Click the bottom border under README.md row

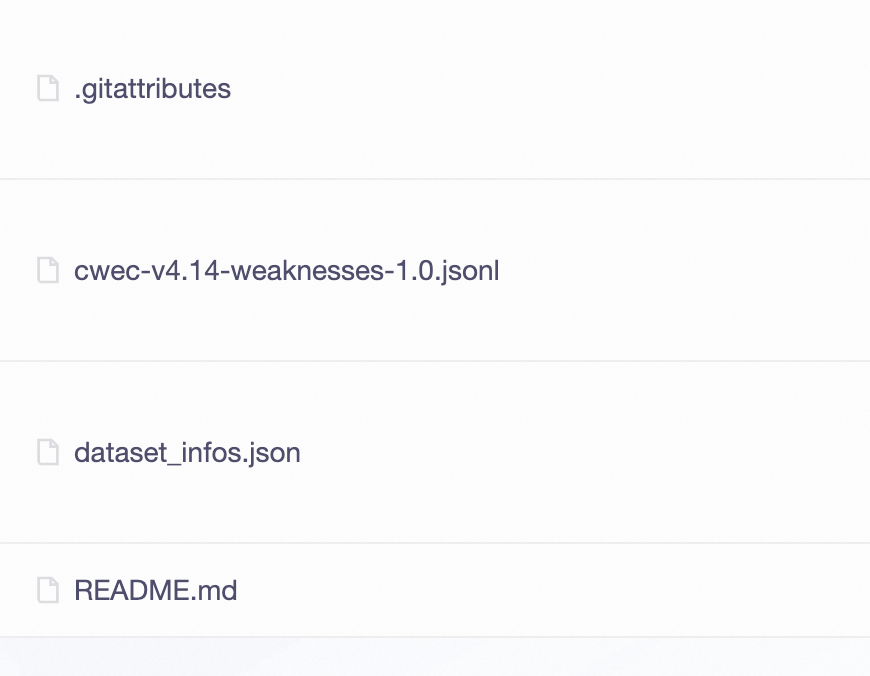[x=435, y=637]
